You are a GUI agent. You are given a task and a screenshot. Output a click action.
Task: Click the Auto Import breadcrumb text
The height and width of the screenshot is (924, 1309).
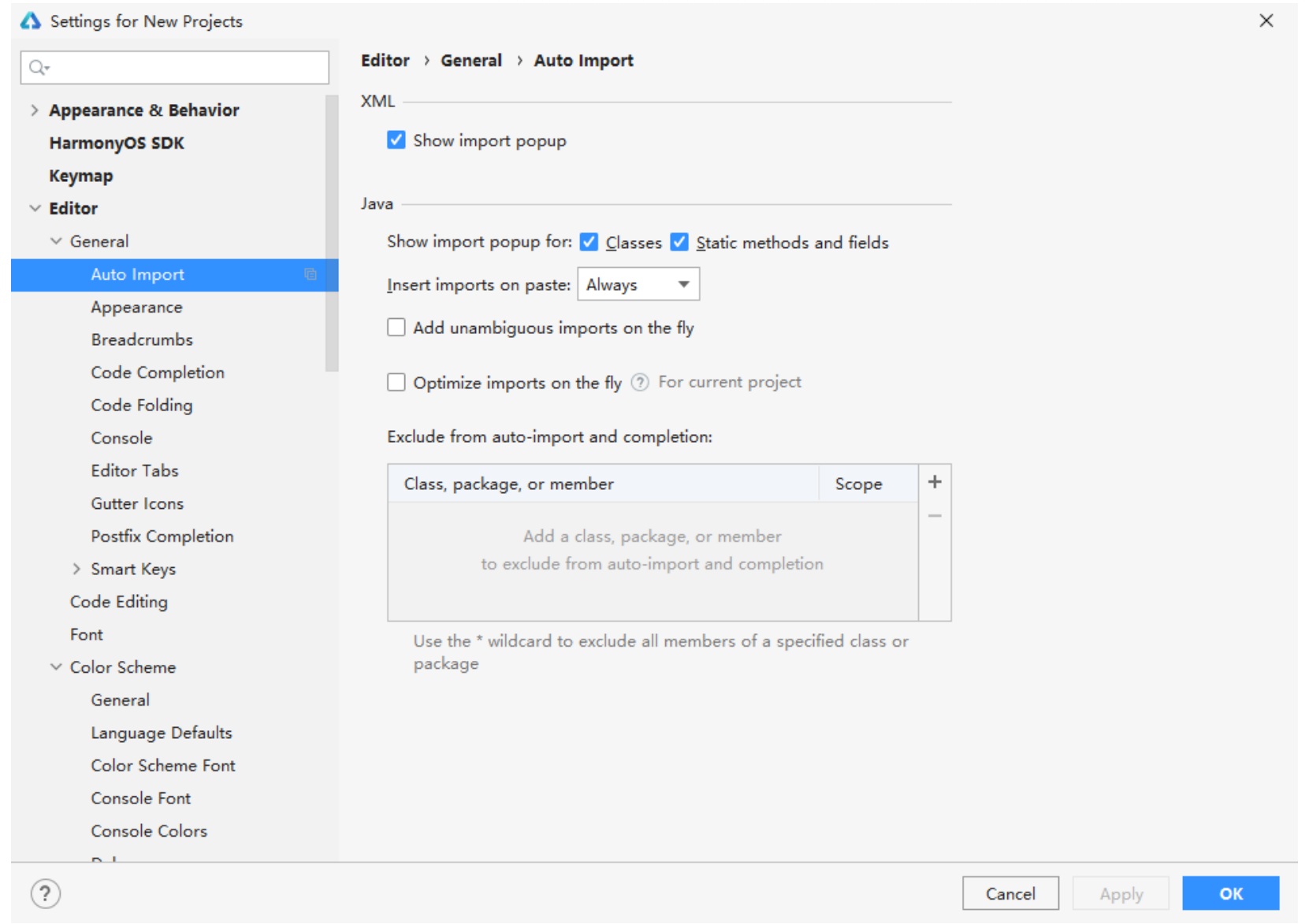point(584,61)
